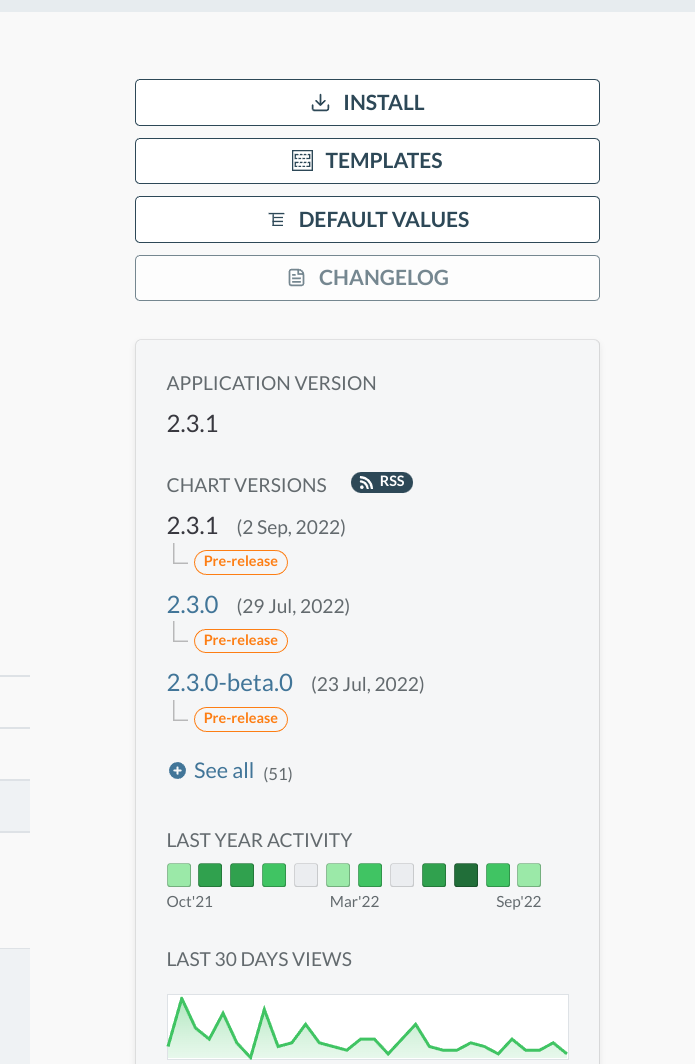Image resolution: width=695 pixels, height=1064 pixels.
Task: Click the values tree icon next to DEFAULT VALUES
Action: pos(274,219)
